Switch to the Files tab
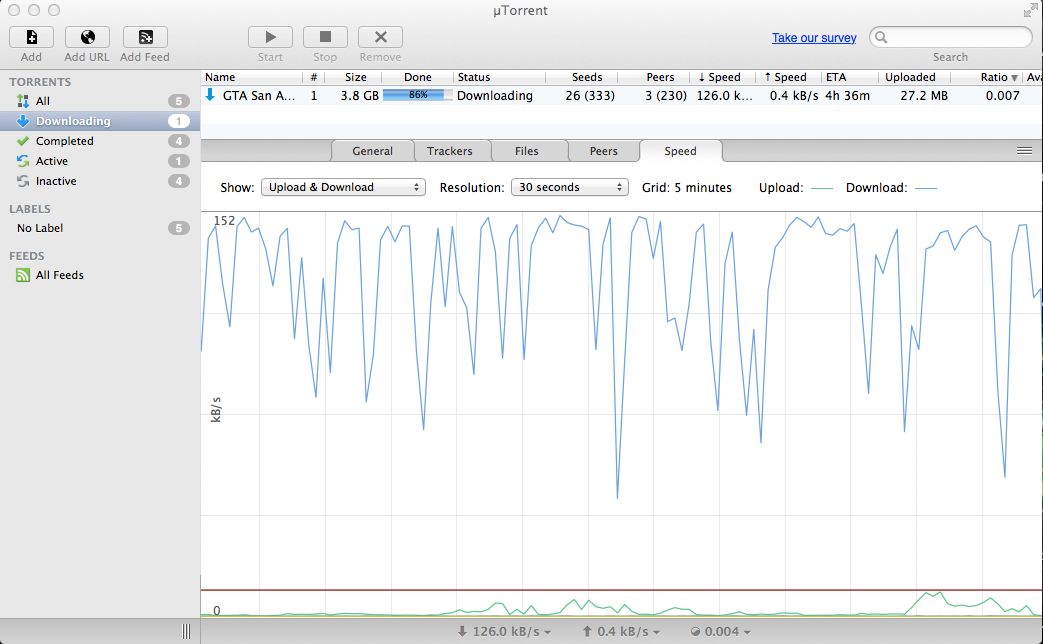 point(527,151)
